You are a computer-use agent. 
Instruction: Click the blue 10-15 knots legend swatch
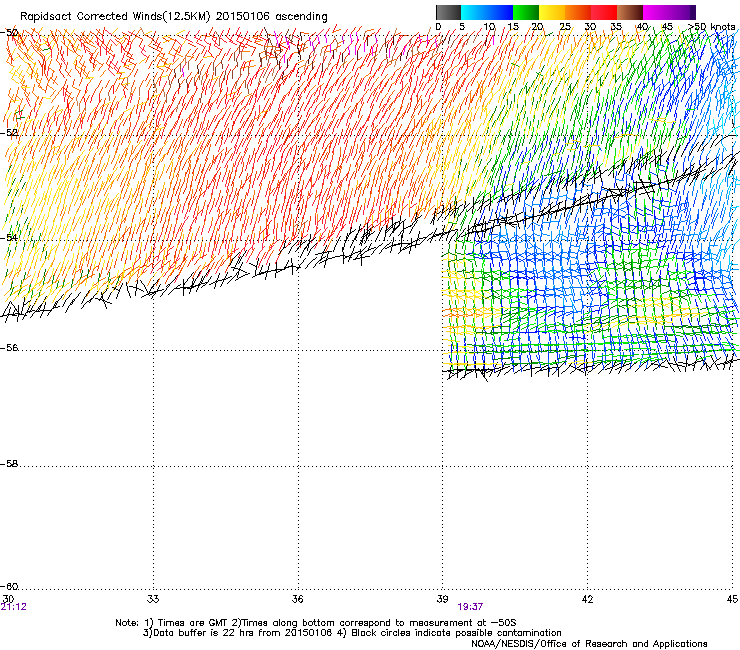click(500, 12)
